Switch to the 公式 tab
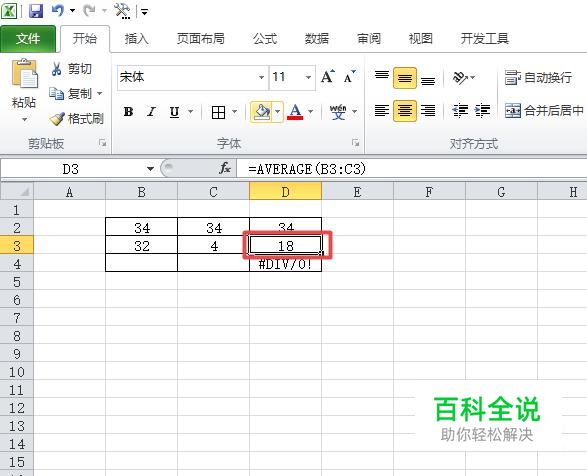587x476 pixels. [265, 39]
